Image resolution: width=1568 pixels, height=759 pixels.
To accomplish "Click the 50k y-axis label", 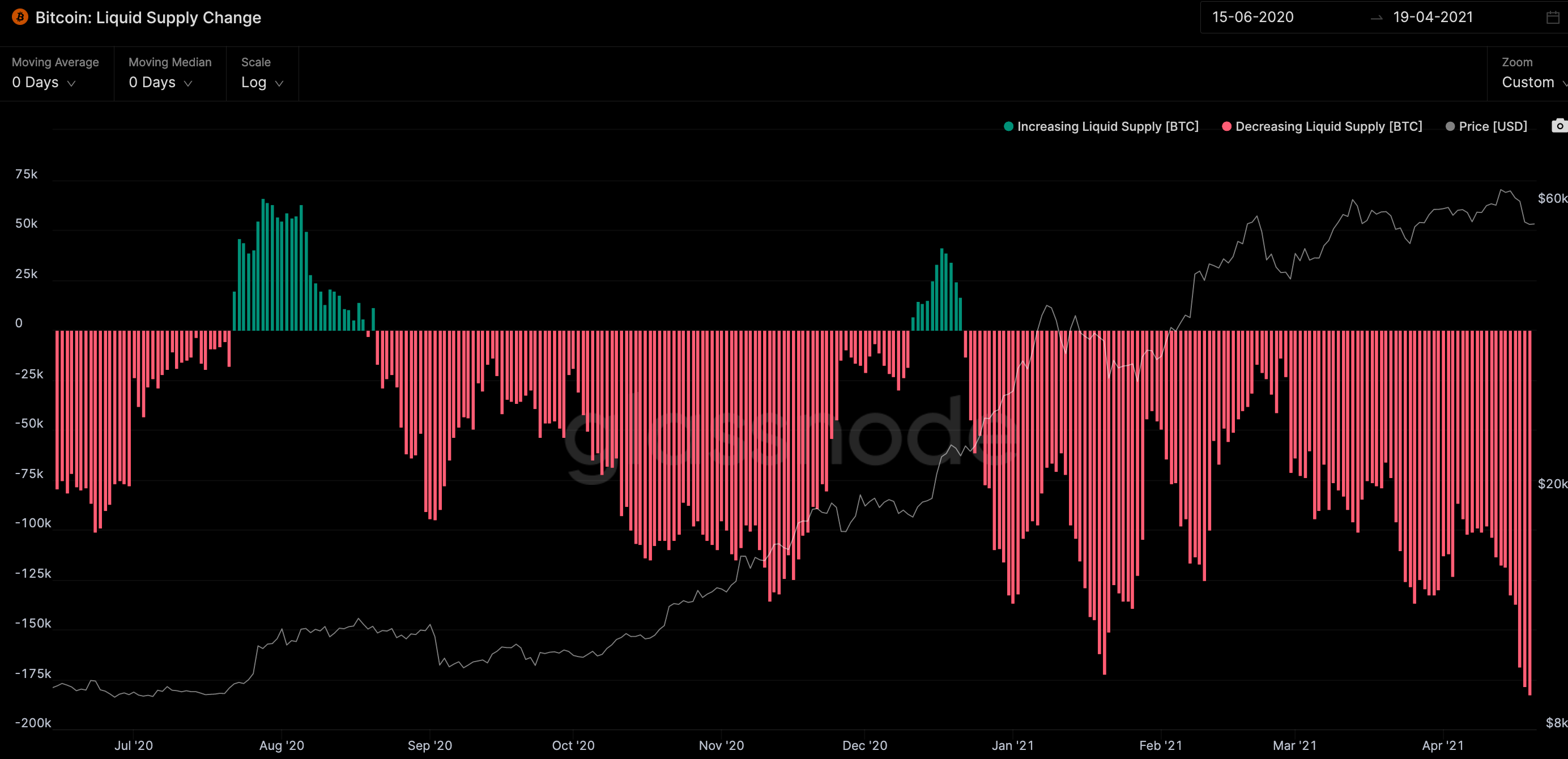I will tap(26, 223).
